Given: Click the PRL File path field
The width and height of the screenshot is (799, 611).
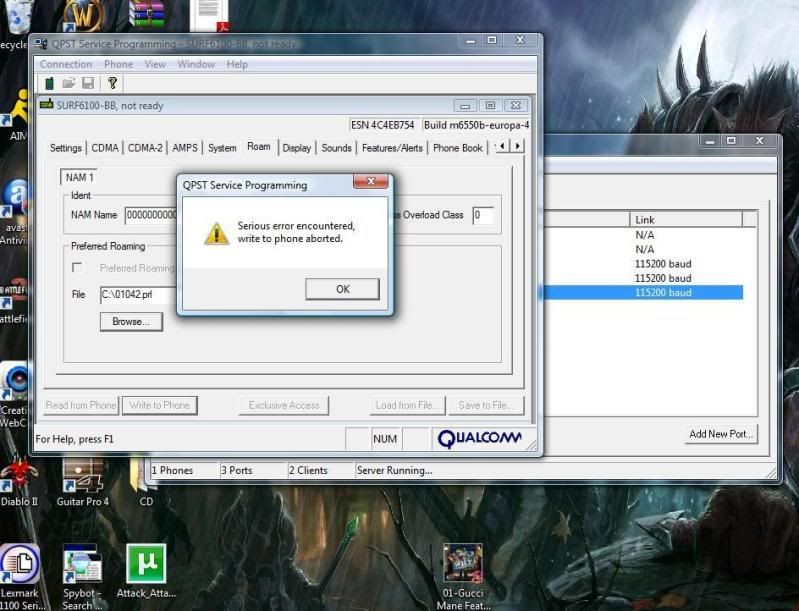Looking at the screenshot, I should 139,295.
